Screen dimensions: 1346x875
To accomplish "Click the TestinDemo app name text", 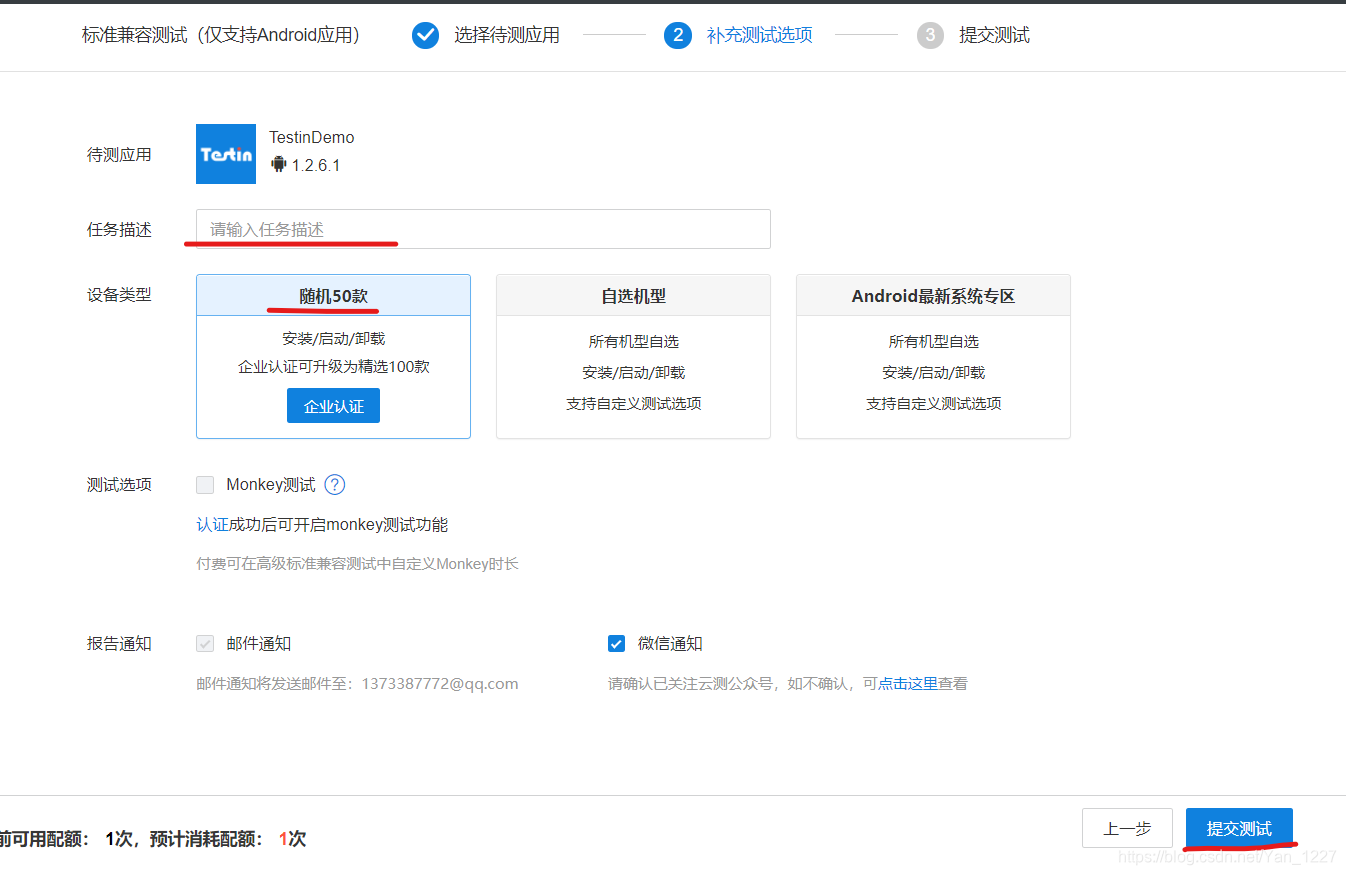I will tap(311, 137).
